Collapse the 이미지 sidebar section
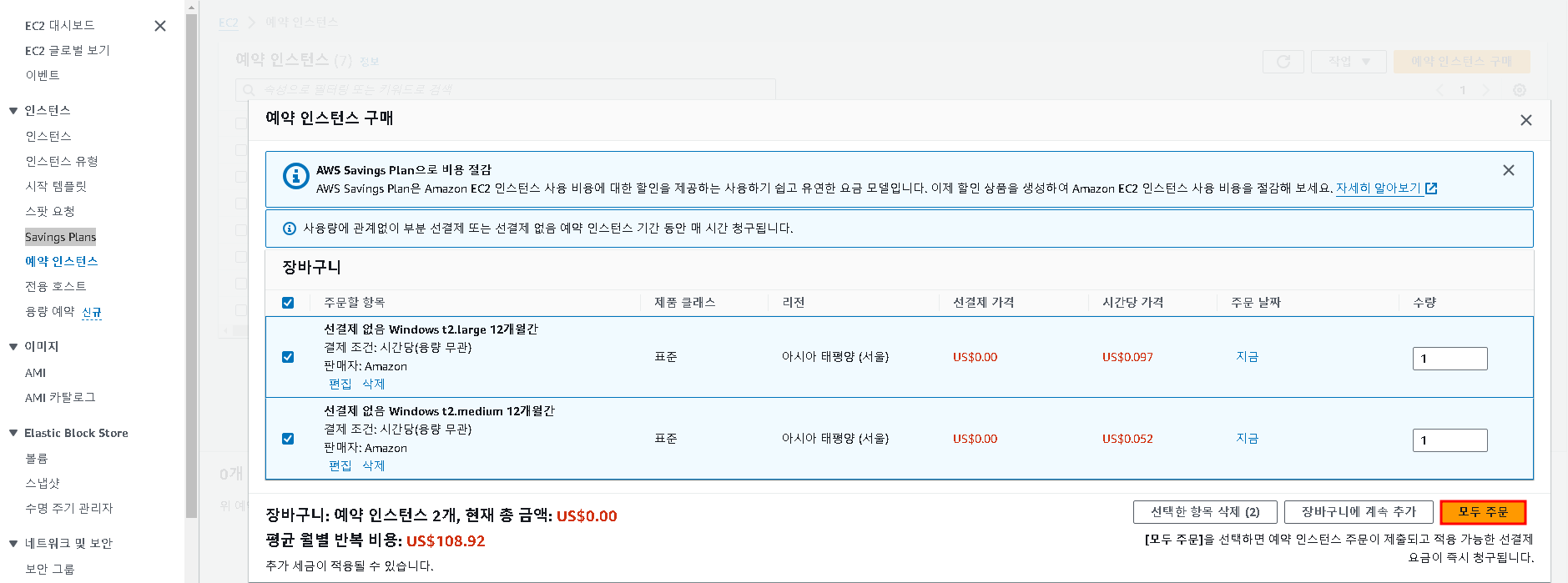 coord(13,347)
